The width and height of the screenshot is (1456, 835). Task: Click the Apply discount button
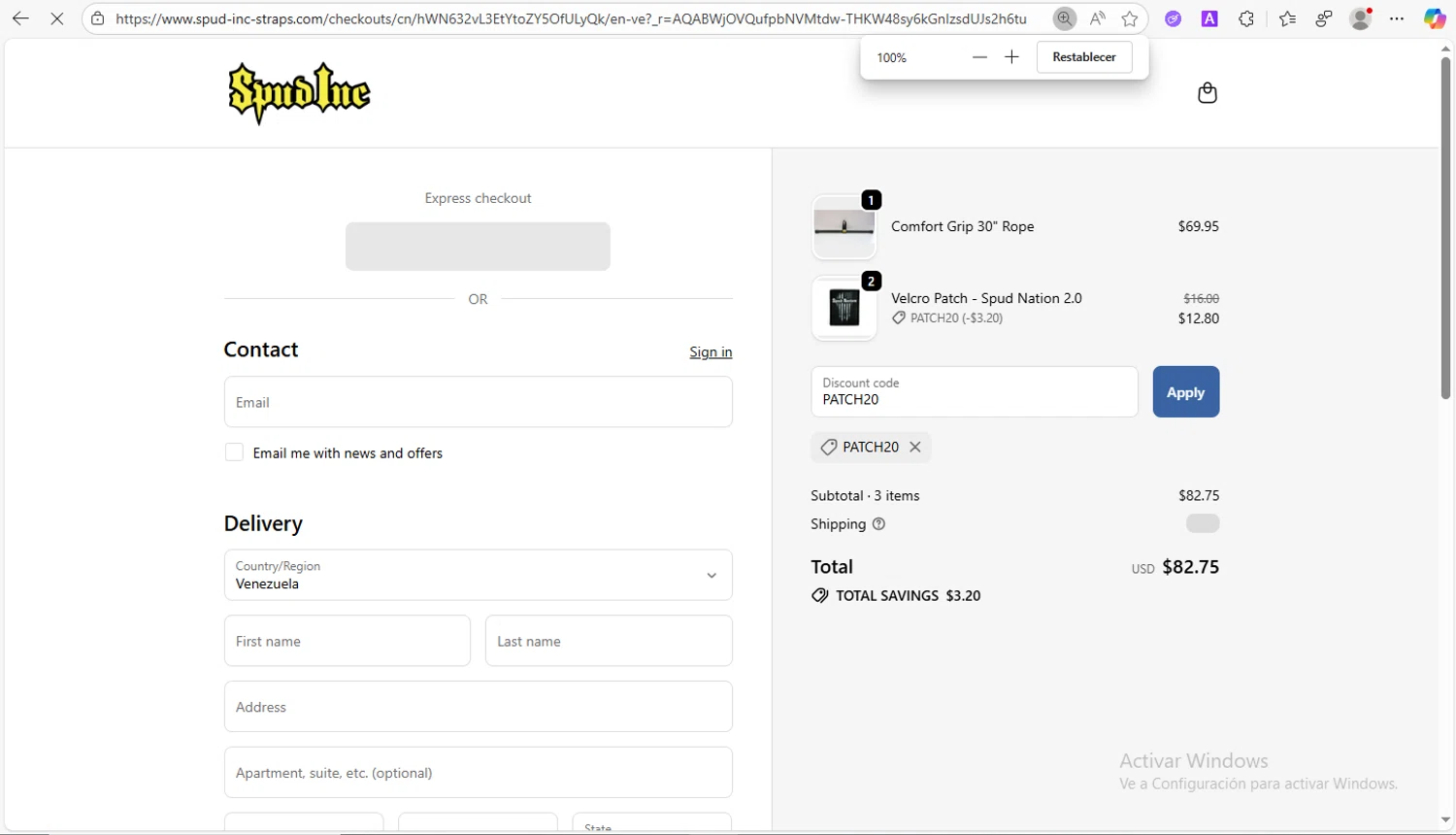point(1186,392)
